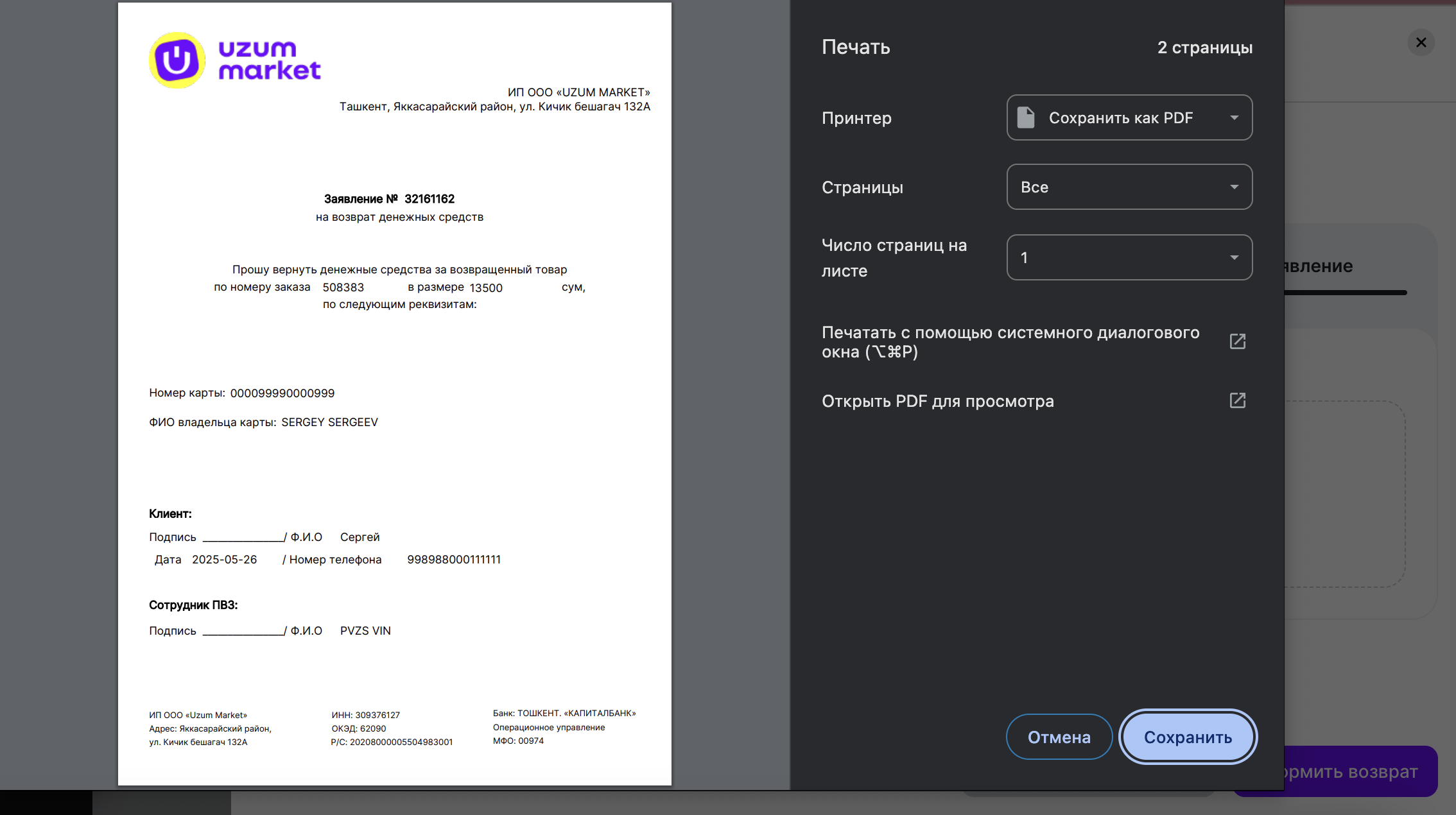This screenshot has width=1456, height=815.
Task: Click the PDF document icon in printer selector
Action: 1026,117
